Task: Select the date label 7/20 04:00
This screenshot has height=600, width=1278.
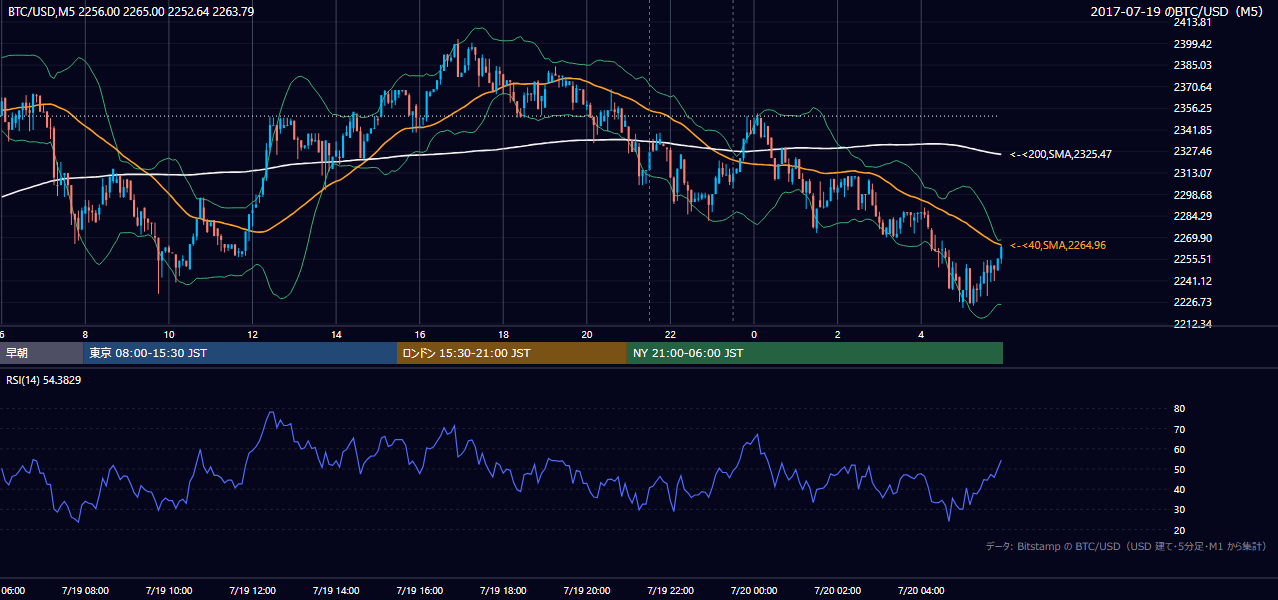Action: coord(920,591)
